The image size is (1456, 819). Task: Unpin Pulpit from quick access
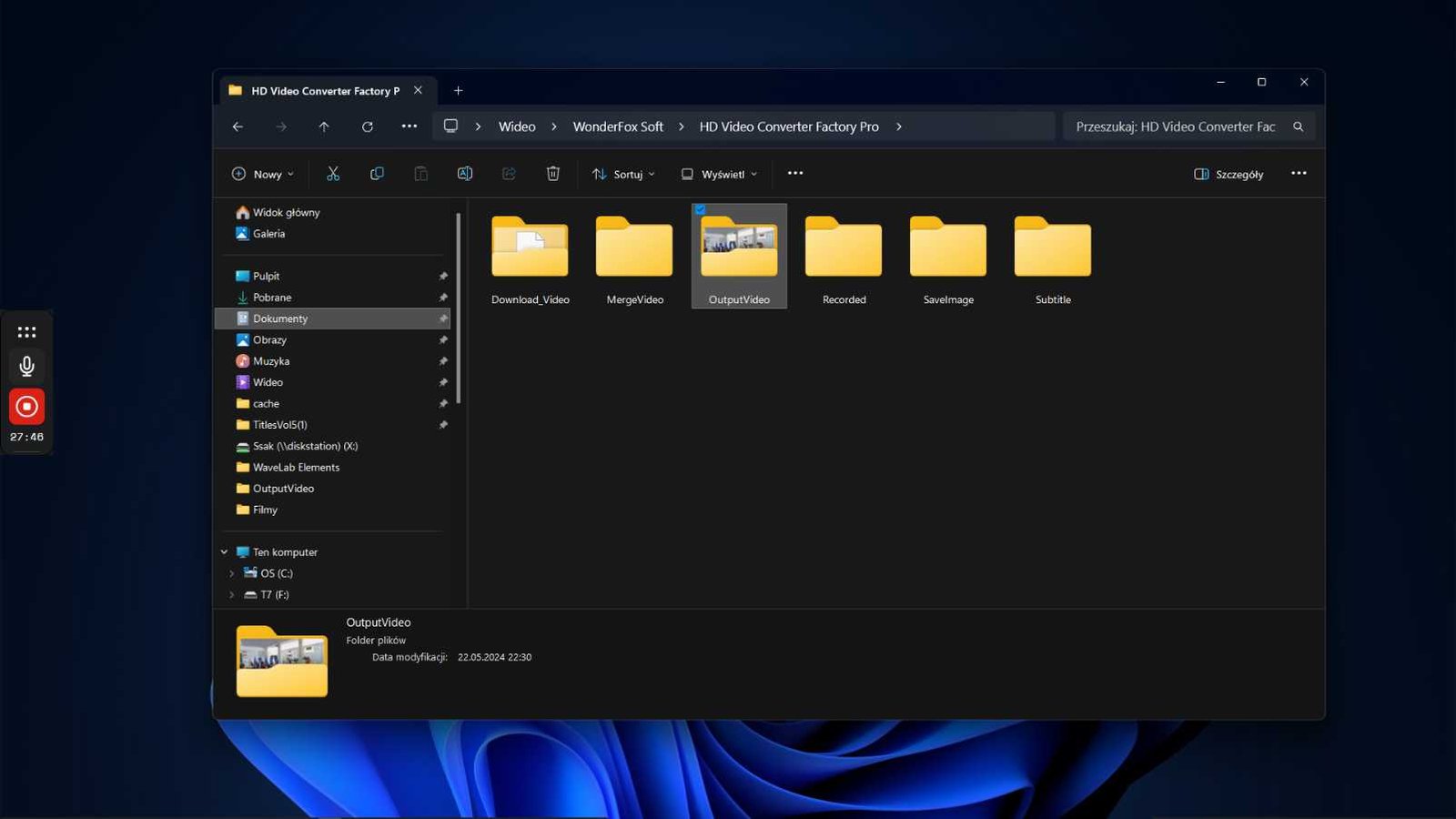443,276
